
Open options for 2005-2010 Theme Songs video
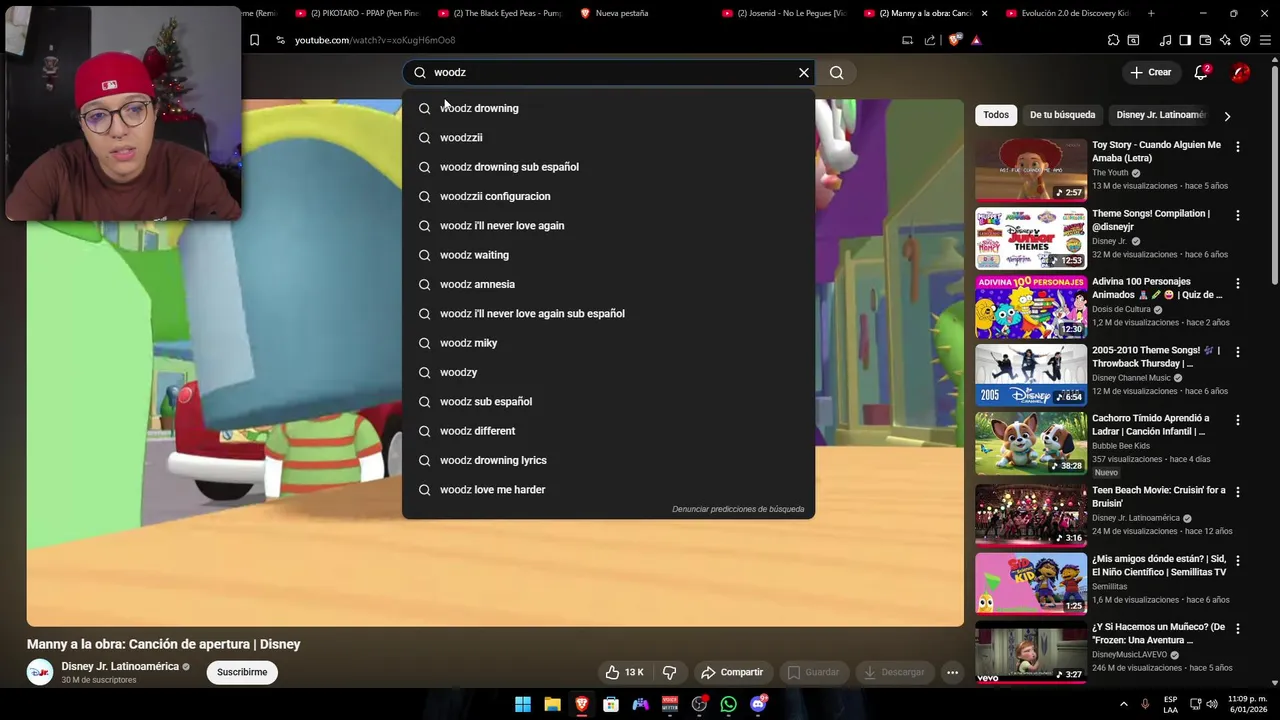pos(1238,352)
